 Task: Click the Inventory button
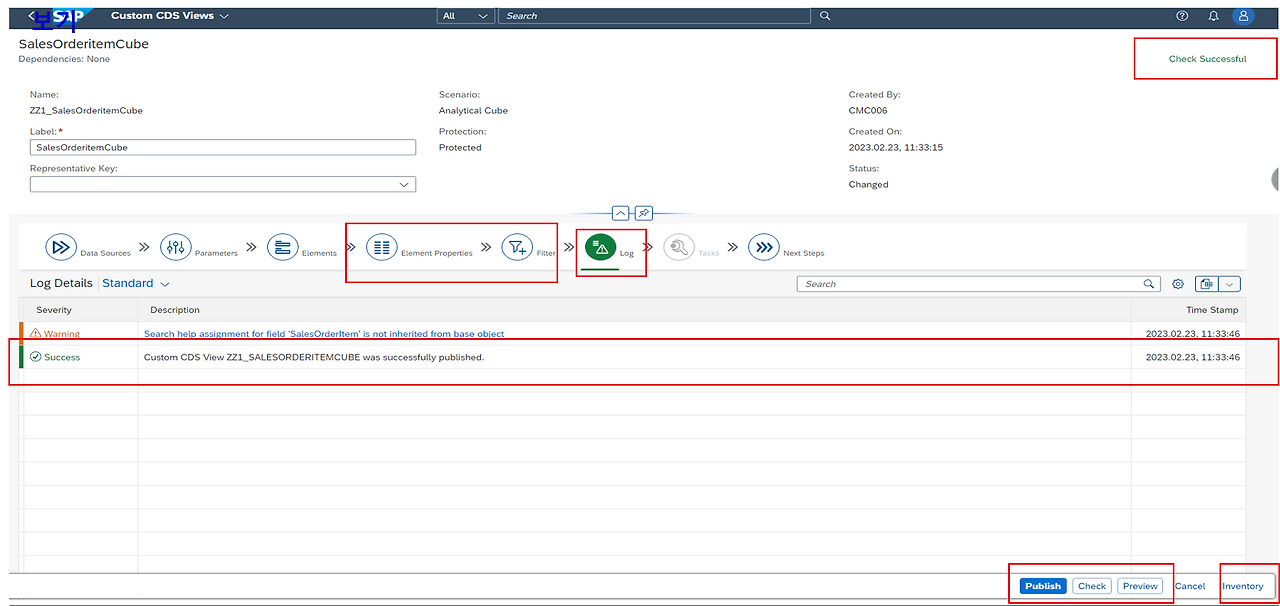(1243, 586)
